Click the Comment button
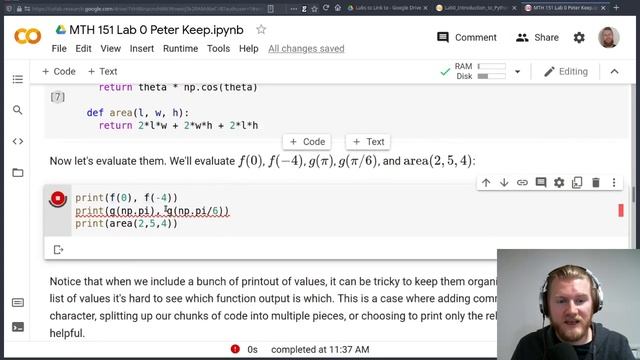 pyautogui.click(x=467, y=38)
